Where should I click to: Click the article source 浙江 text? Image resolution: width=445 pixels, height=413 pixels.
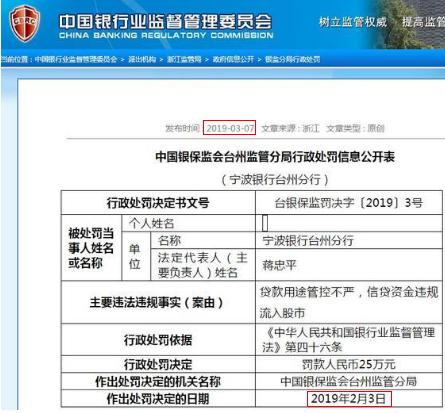coord(311,128)
